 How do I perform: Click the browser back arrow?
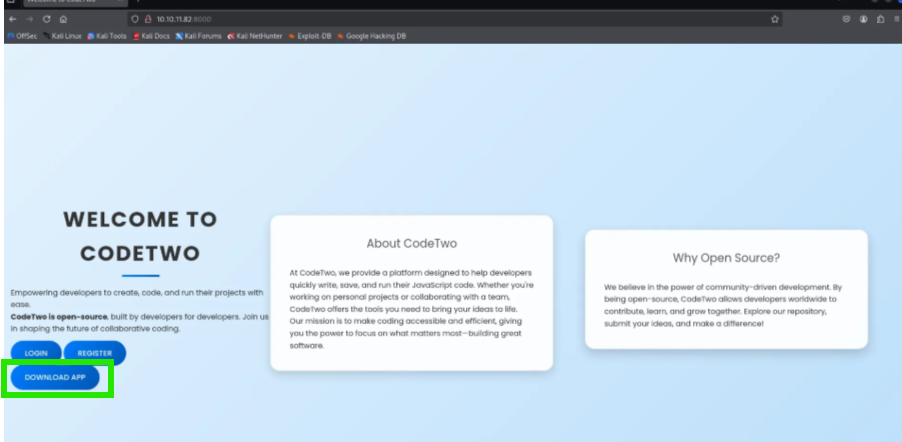coord(13,19)
